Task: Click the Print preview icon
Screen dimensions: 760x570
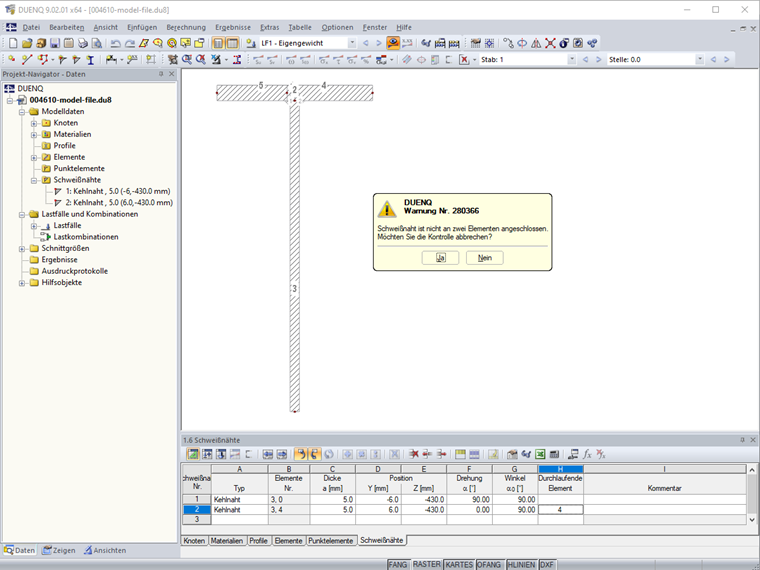Action: click(97, 43)
